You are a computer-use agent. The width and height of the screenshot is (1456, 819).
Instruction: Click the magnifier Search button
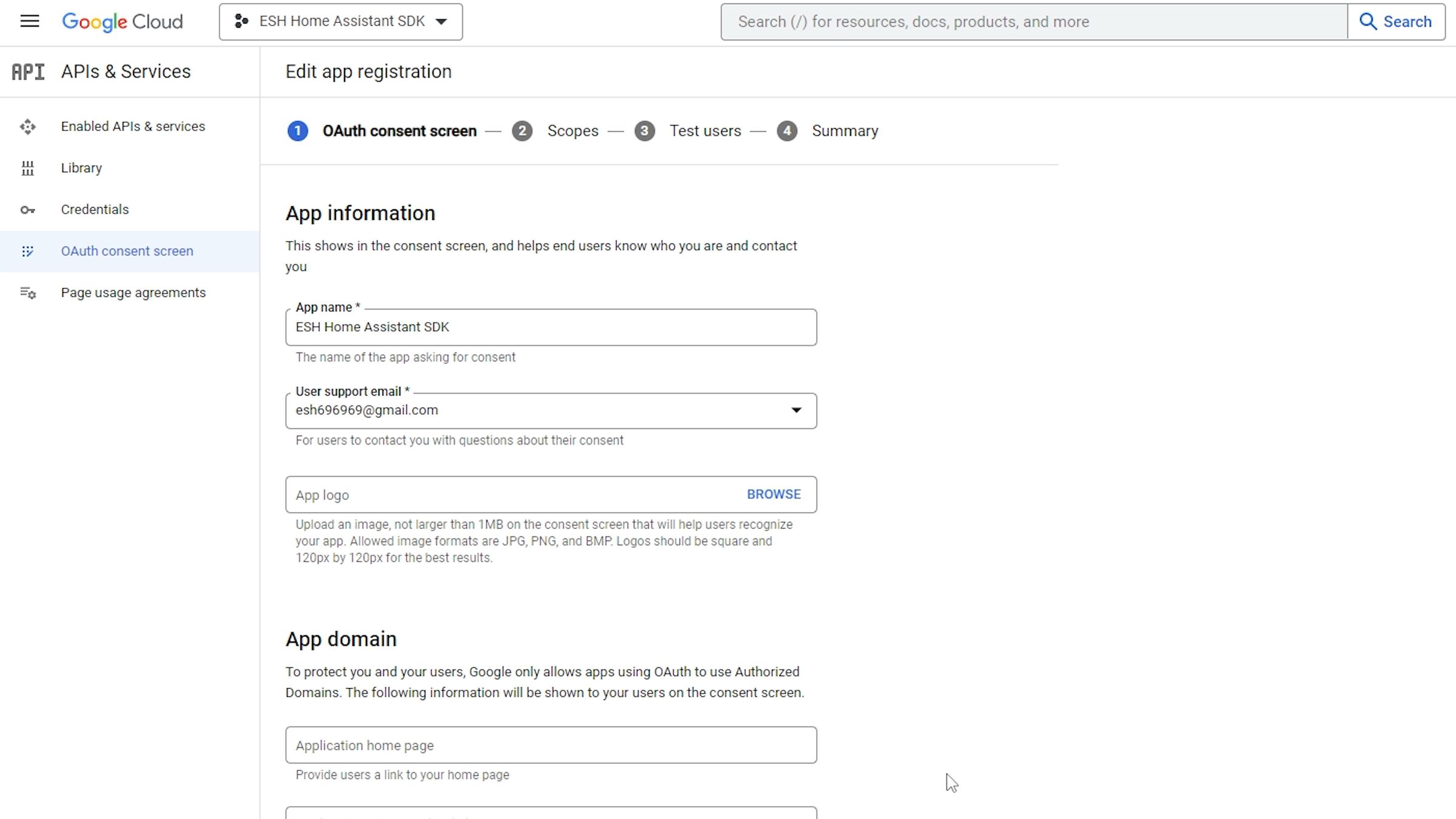click(1395, 22)
